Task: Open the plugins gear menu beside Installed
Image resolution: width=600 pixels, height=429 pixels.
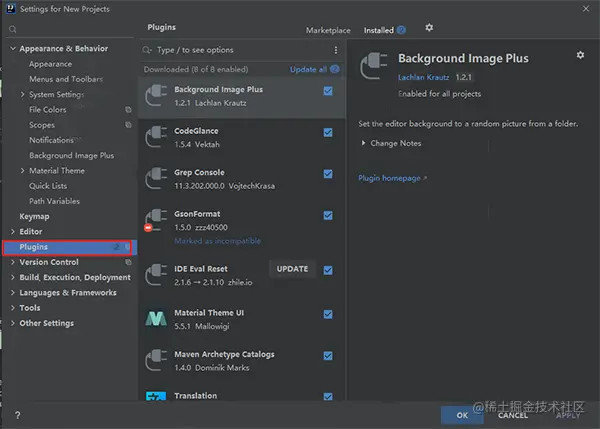Action: click(x=429, y=28)
